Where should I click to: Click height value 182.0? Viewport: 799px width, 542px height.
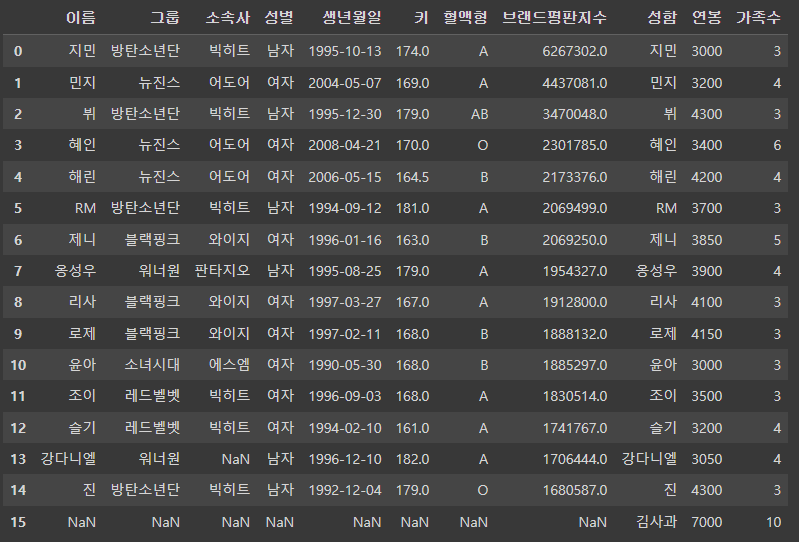(412, 459)
